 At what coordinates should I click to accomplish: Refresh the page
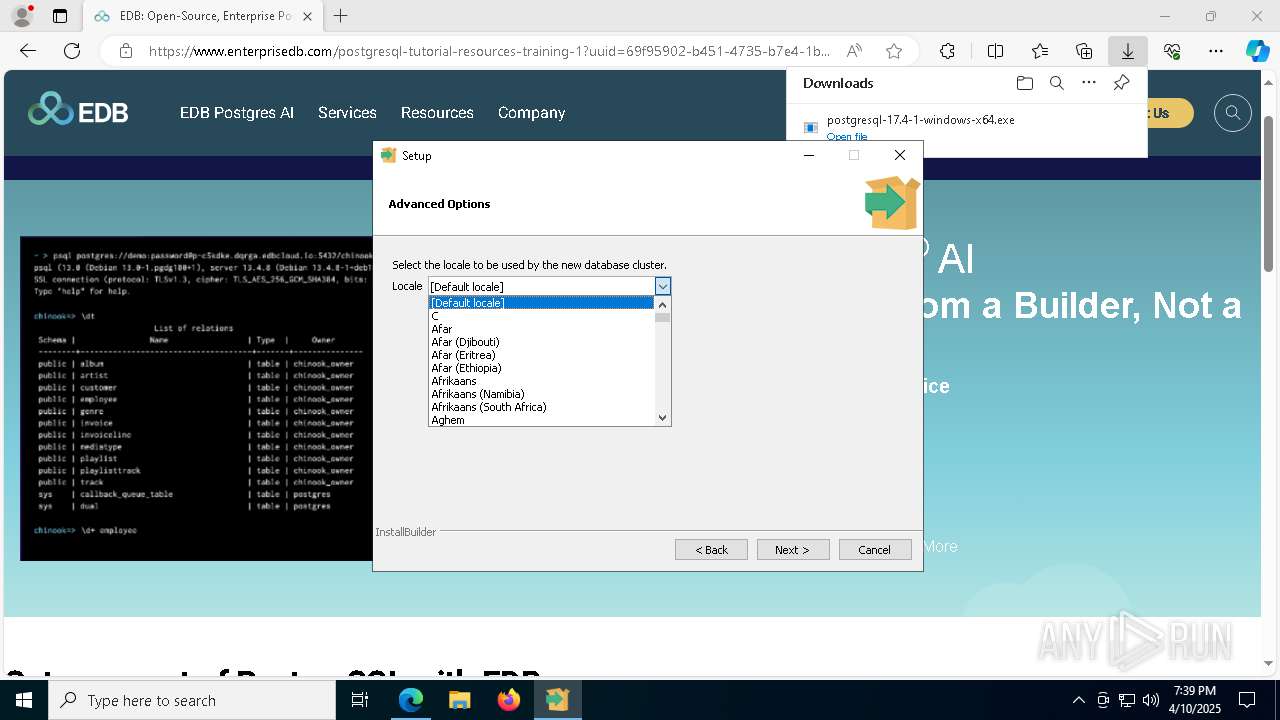point(72,51)
